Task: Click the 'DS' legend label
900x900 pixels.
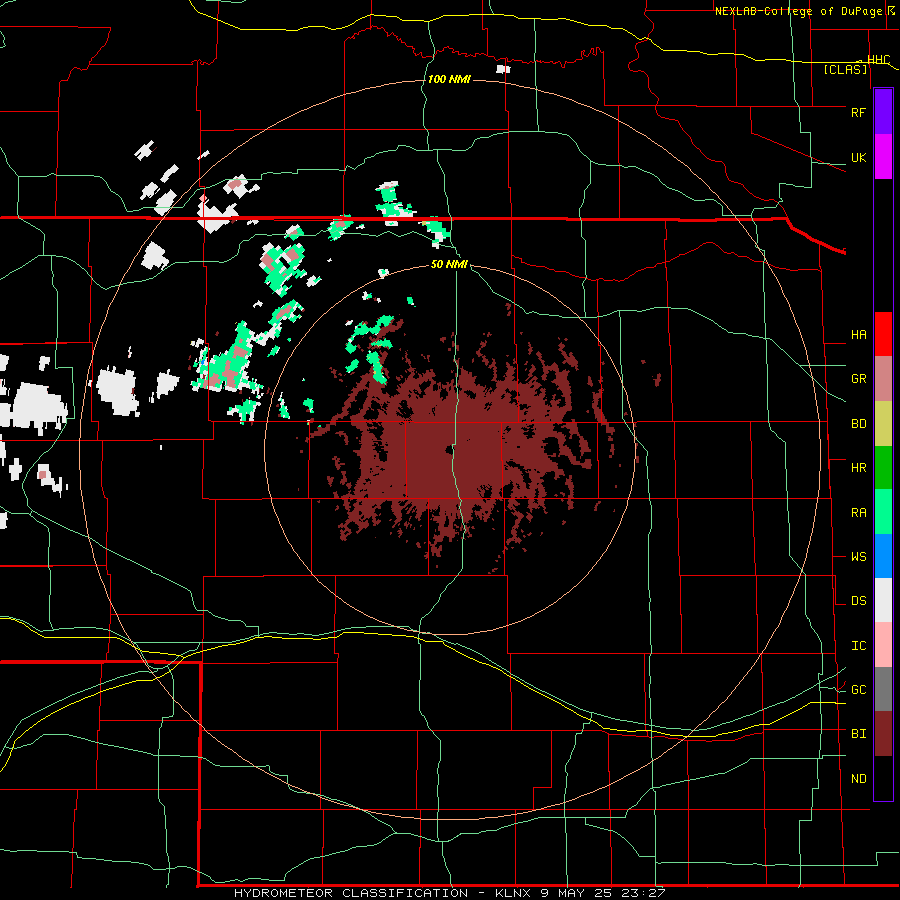Action: [858, 601]
